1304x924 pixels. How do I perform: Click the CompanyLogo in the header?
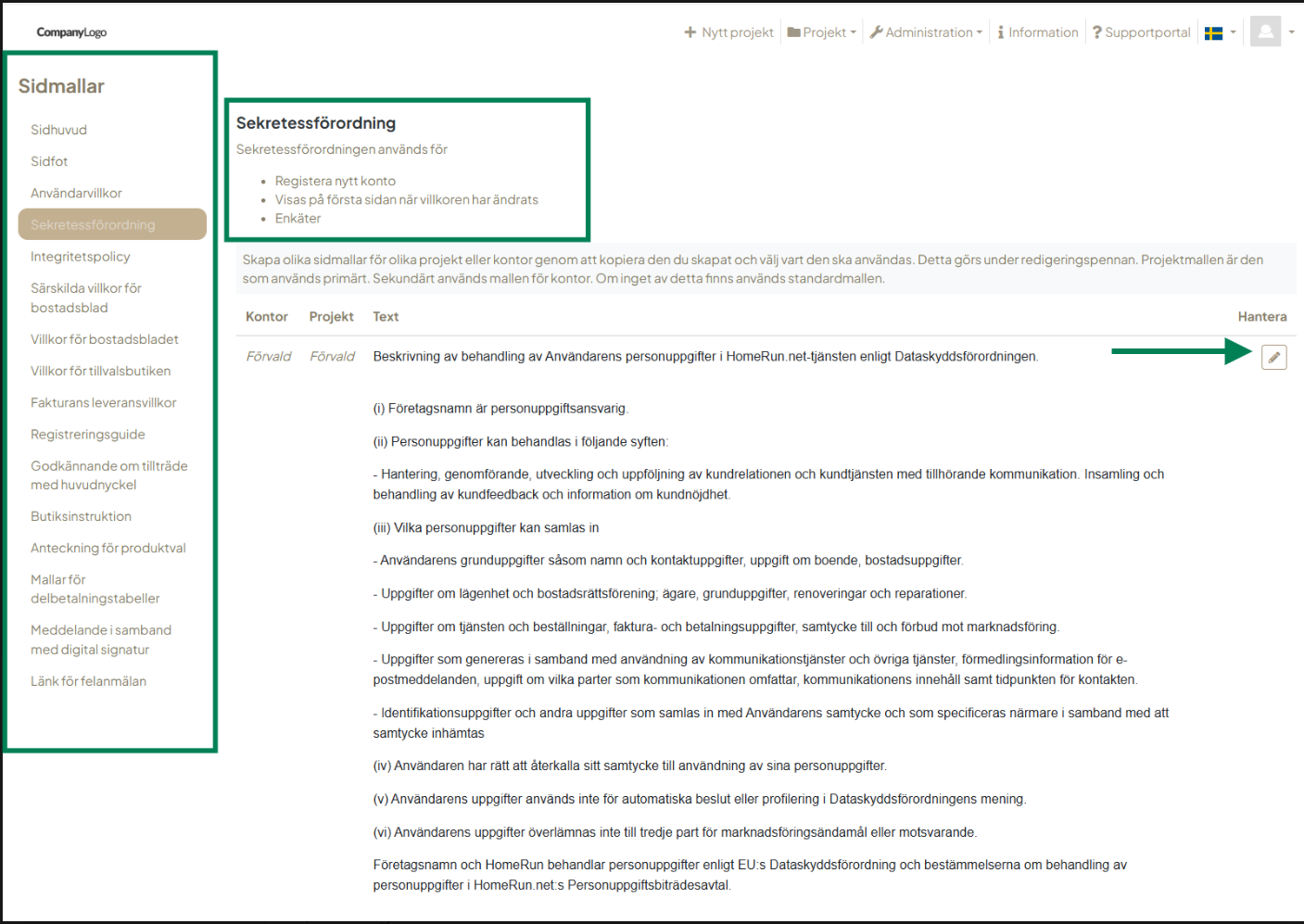[x=71, y=32]
